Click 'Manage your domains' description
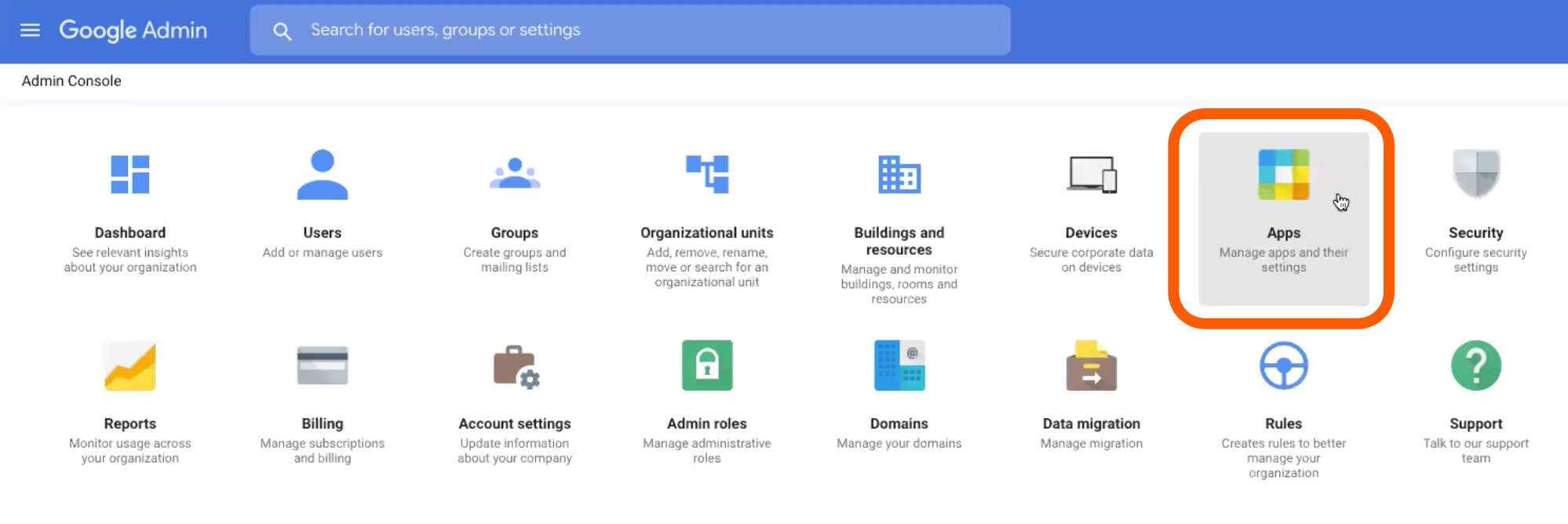The image size is (1568, 524). 899,443
